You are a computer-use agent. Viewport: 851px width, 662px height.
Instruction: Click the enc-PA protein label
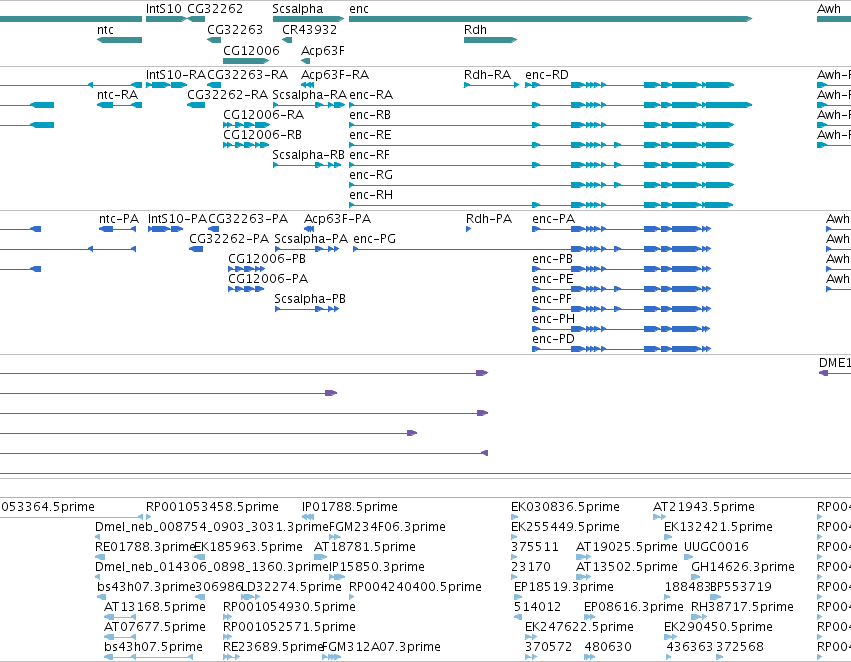point(554,219)
